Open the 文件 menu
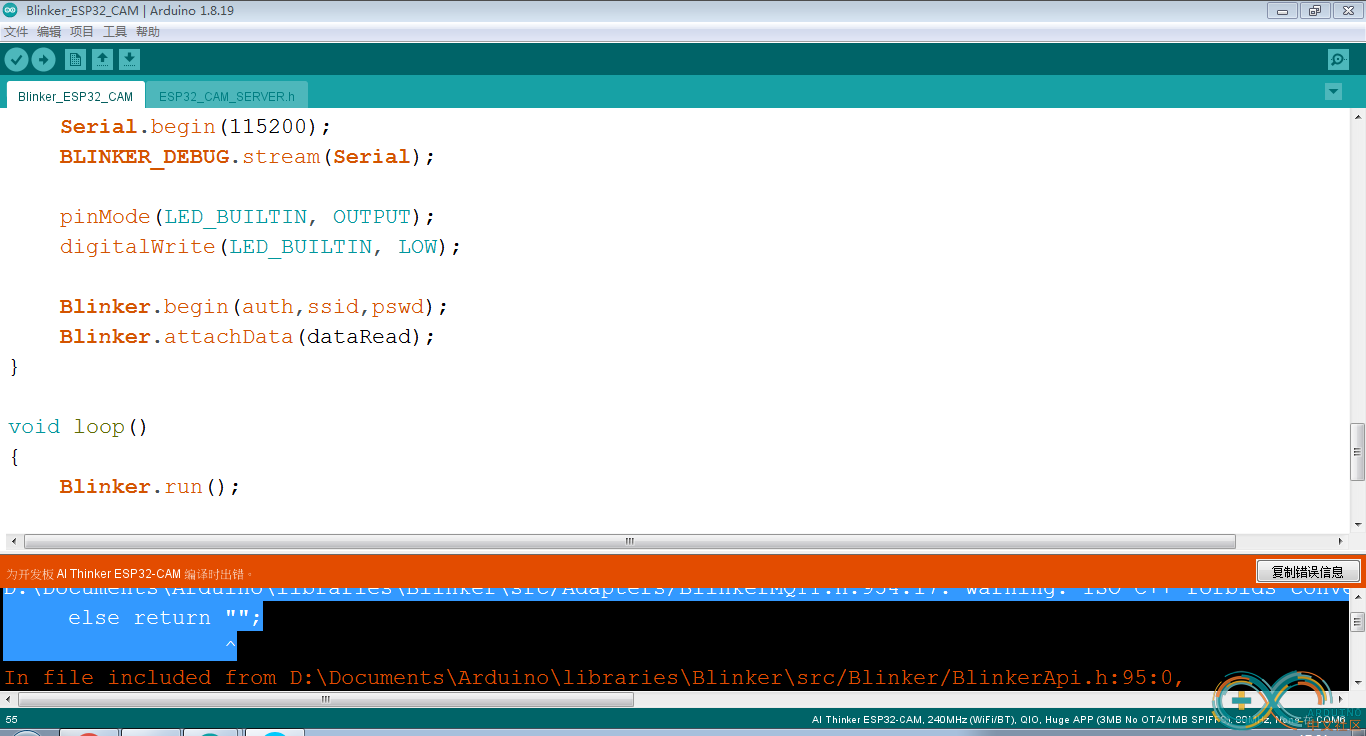The image size is (1366, 736). 16,32
